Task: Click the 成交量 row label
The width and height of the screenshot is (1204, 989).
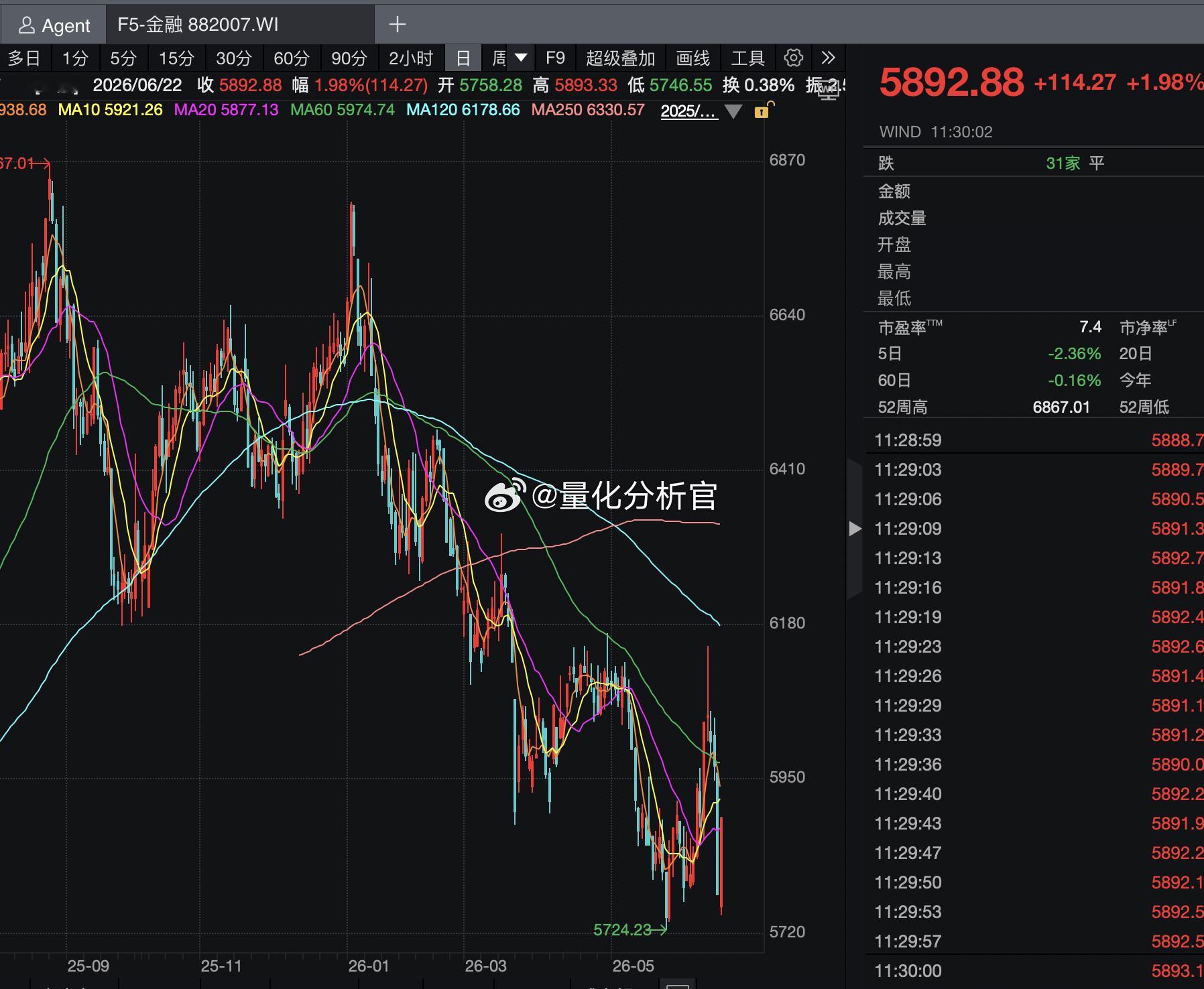Action: [902, 218]
